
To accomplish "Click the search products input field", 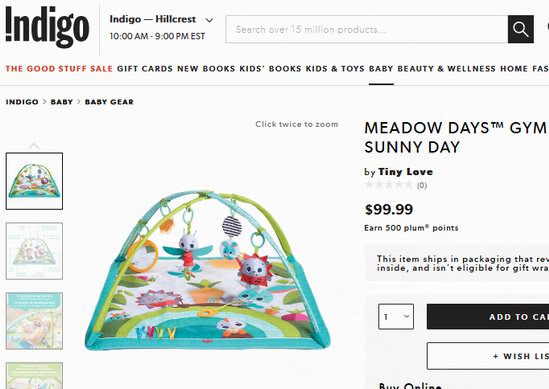I will tap(367, 29).
